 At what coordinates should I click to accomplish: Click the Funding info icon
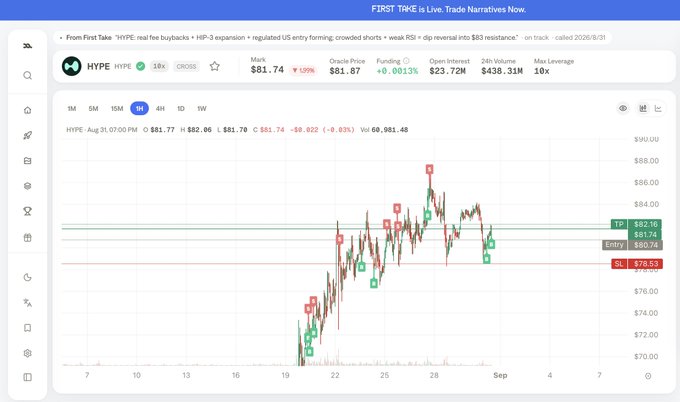pyautogui.click(x=406, y=61)
